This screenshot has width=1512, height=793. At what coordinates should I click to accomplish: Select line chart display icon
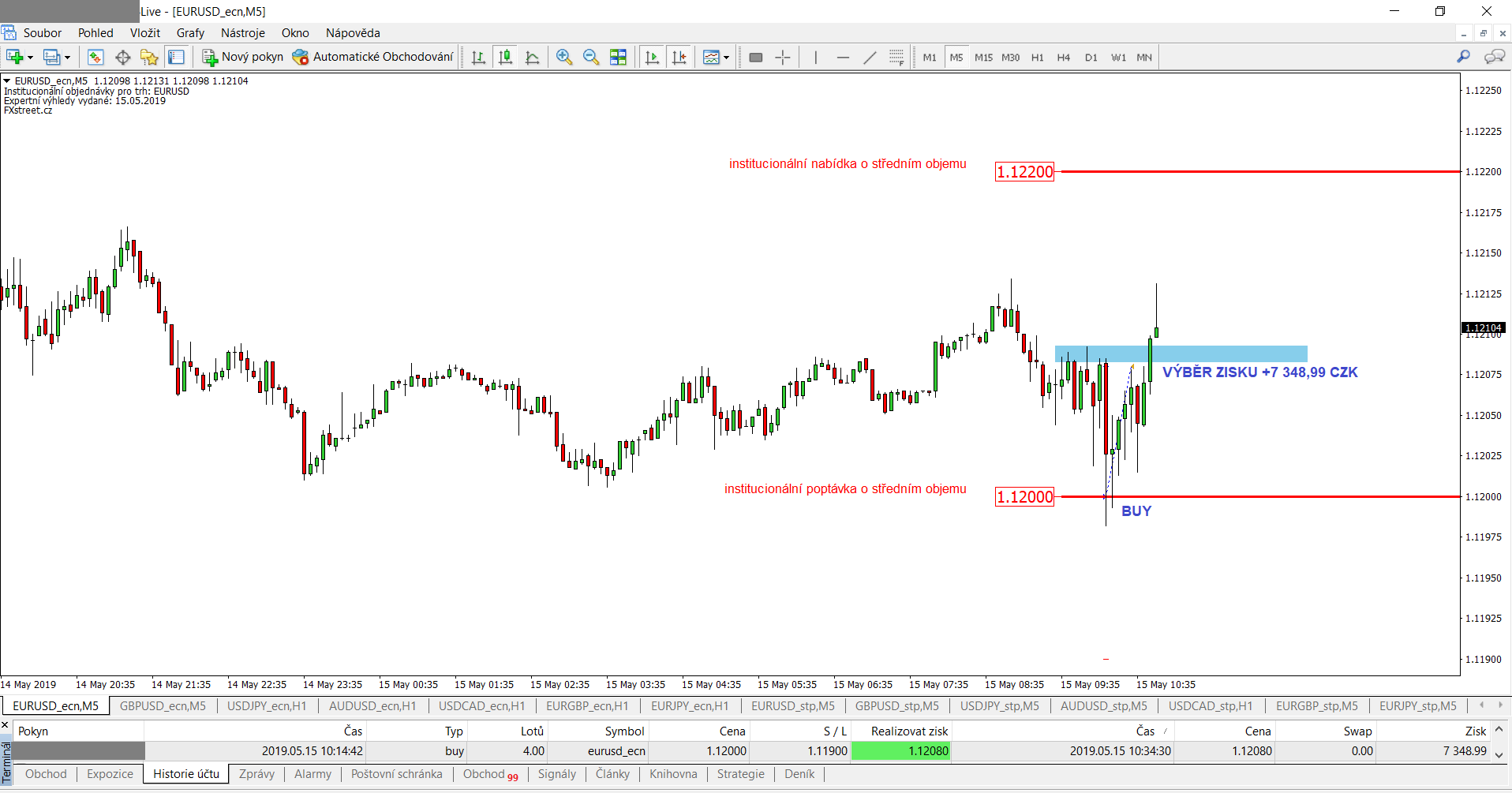click(533, 57)
